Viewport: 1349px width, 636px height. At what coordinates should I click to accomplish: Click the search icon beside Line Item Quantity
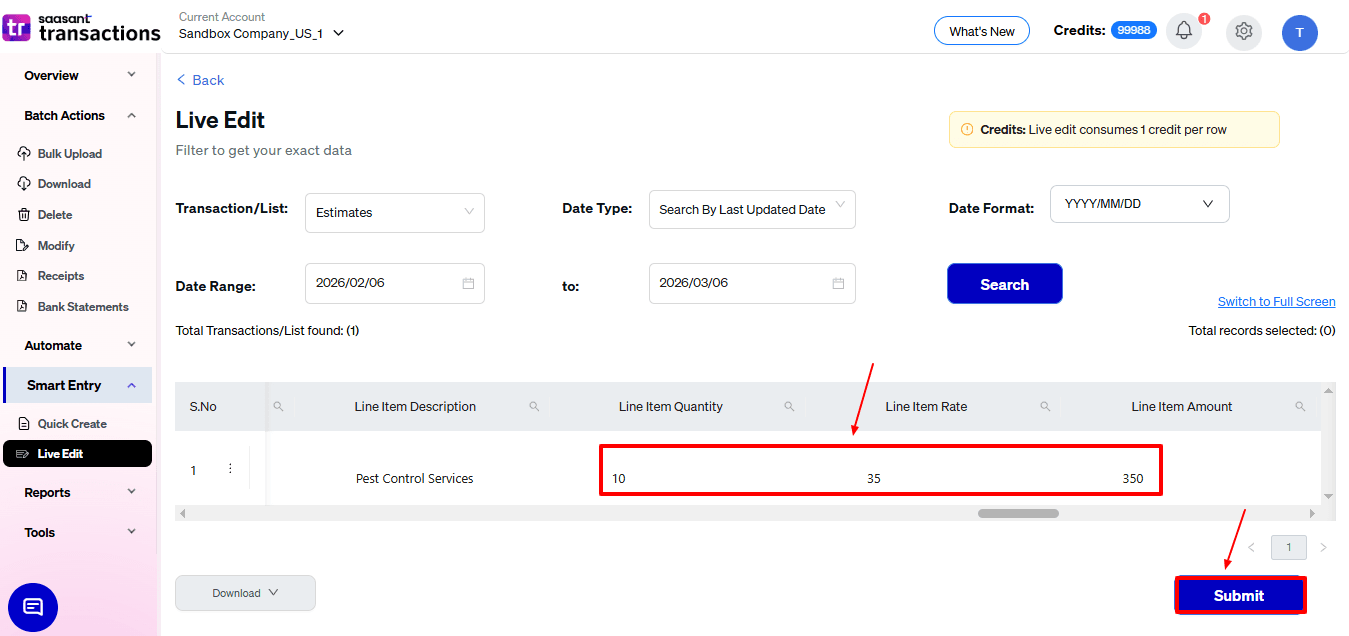[789, 407]
